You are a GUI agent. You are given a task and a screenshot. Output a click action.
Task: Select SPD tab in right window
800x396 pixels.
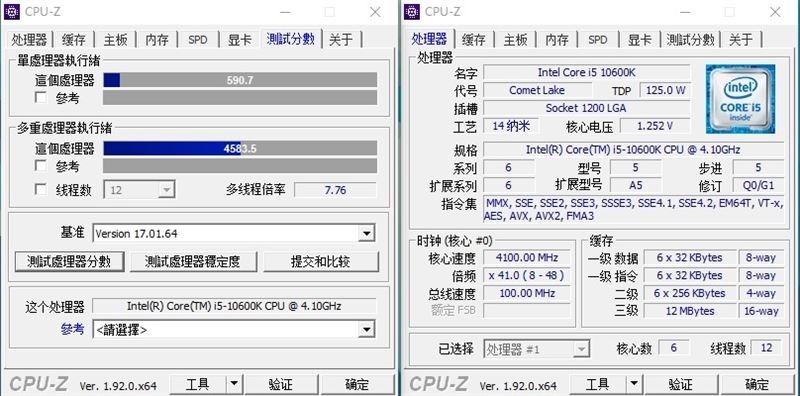click(x=598, y=40)
